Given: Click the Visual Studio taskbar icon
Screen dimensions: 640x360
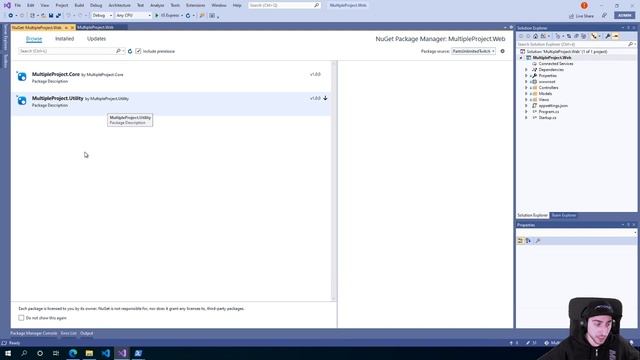Looking at the screenshot, I should (122, 353).
